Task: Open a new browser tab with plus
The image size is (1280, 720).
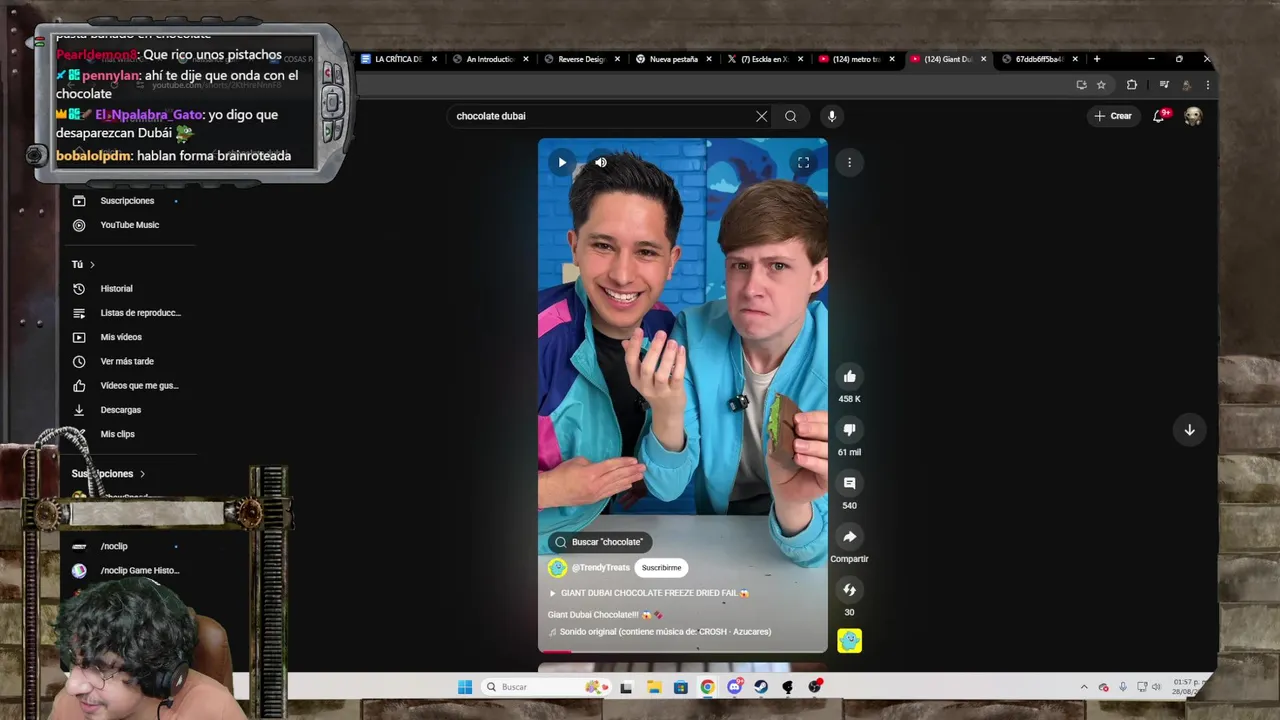Action: coord(1097,59)
